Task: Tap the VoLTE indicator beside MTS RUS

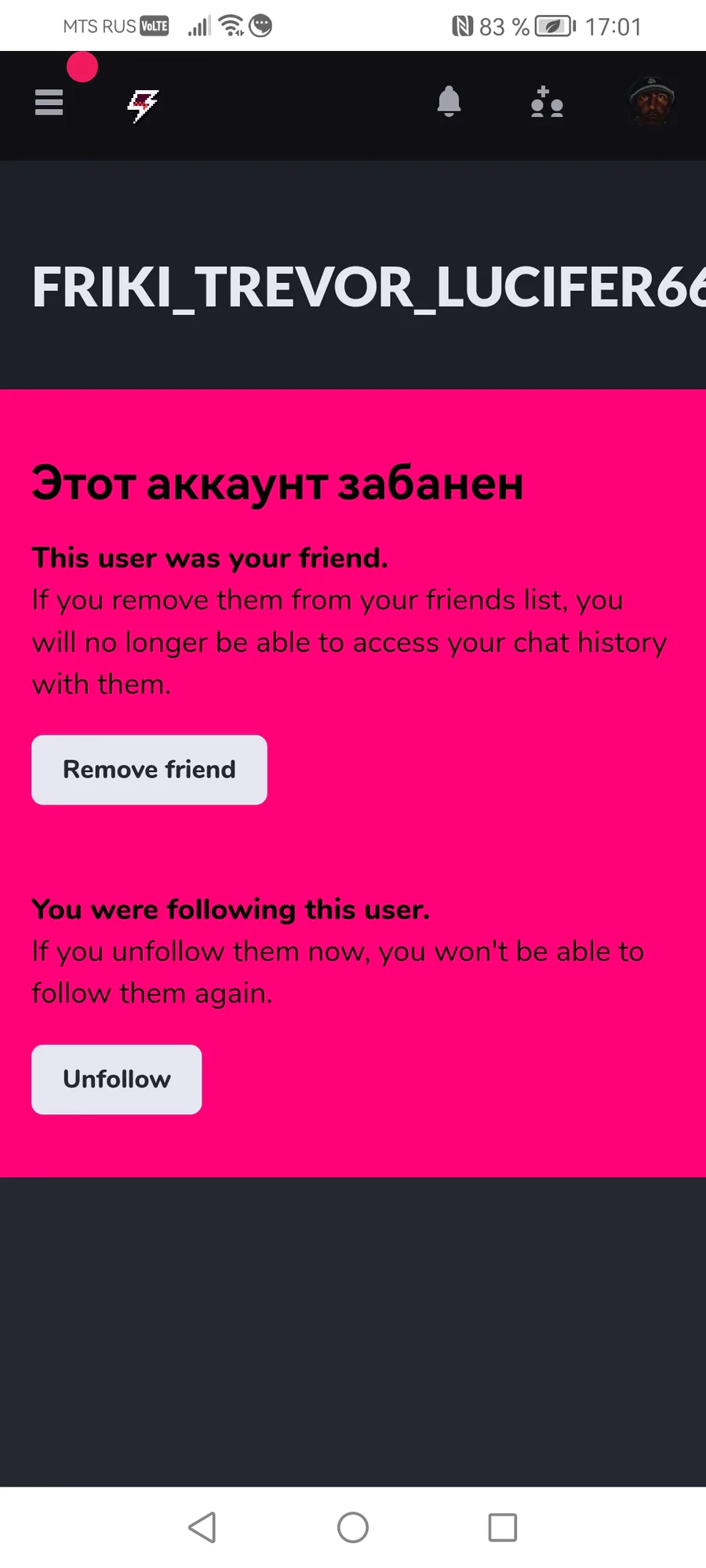Action: [155, 26]
